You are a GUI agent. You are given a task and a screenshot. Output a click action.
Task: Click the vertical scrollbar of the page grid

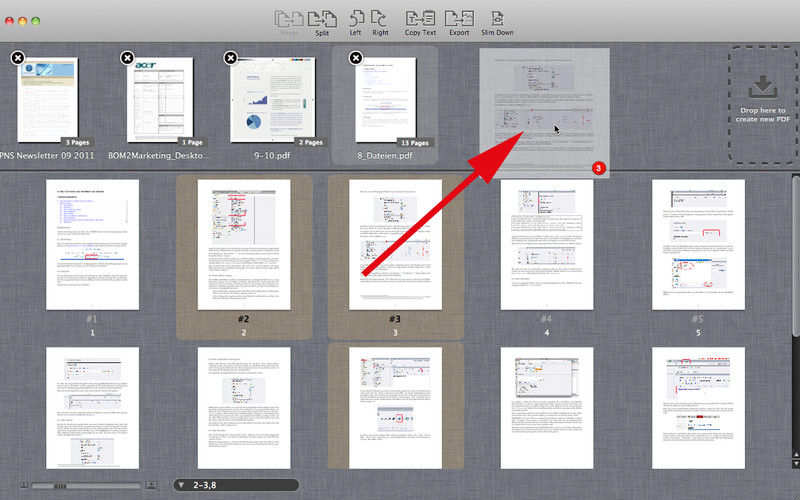tap(795, 256)
